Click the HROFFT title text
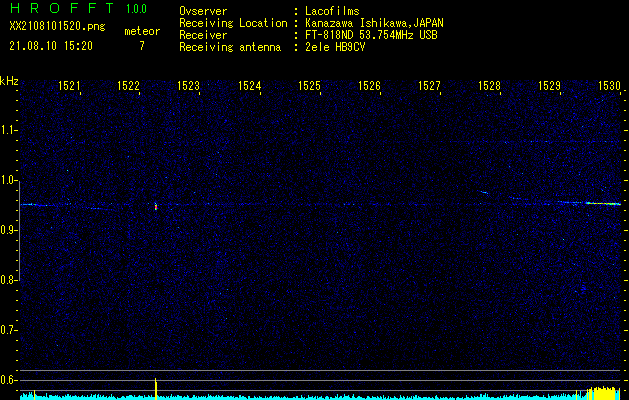Screen dimensions: 629x400 [62, 8]
